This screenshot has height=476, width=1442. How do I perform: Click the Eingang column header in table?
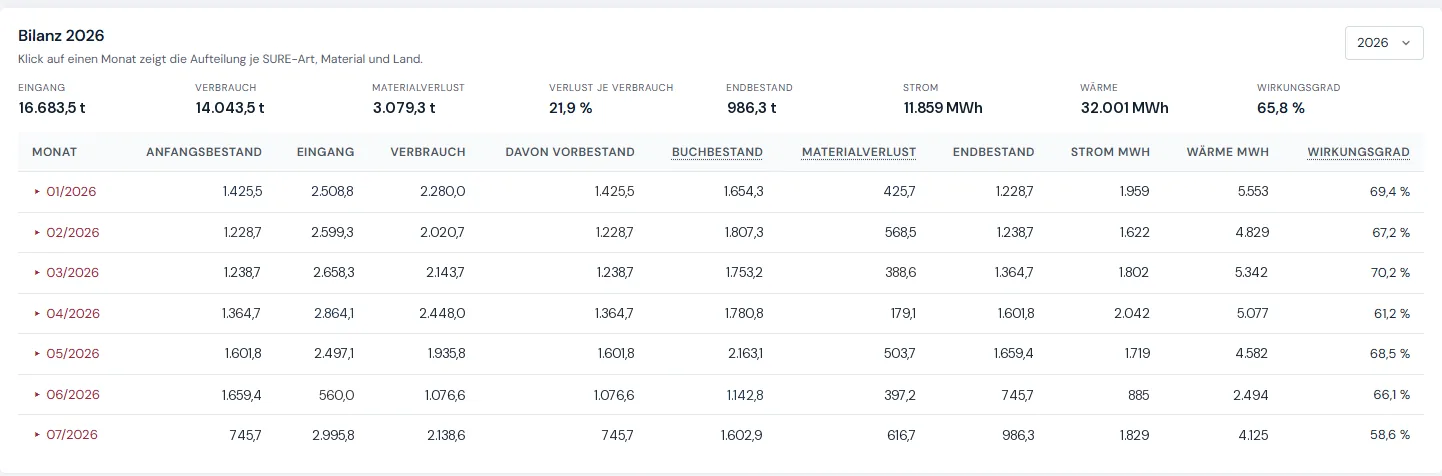[325, 152]
